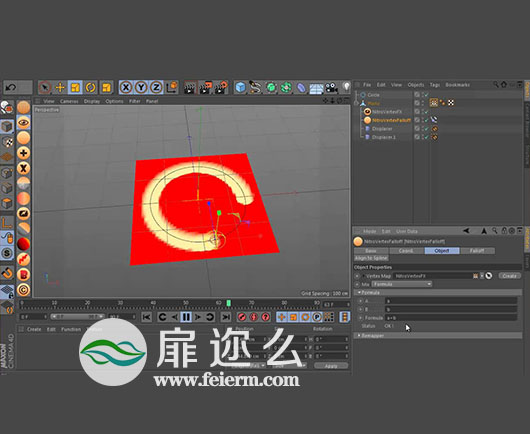Open Material Manager Create menu
This screenshot has height=434, width=530.
pos(34,329)
